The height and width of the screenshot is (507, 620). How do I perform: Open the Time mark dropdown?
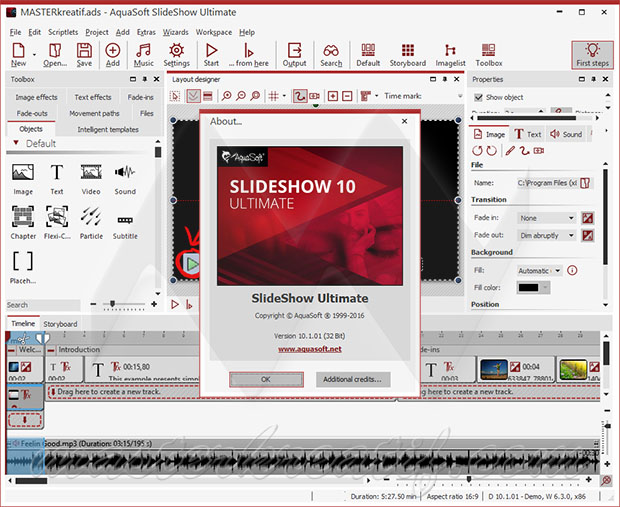point(460,96)
